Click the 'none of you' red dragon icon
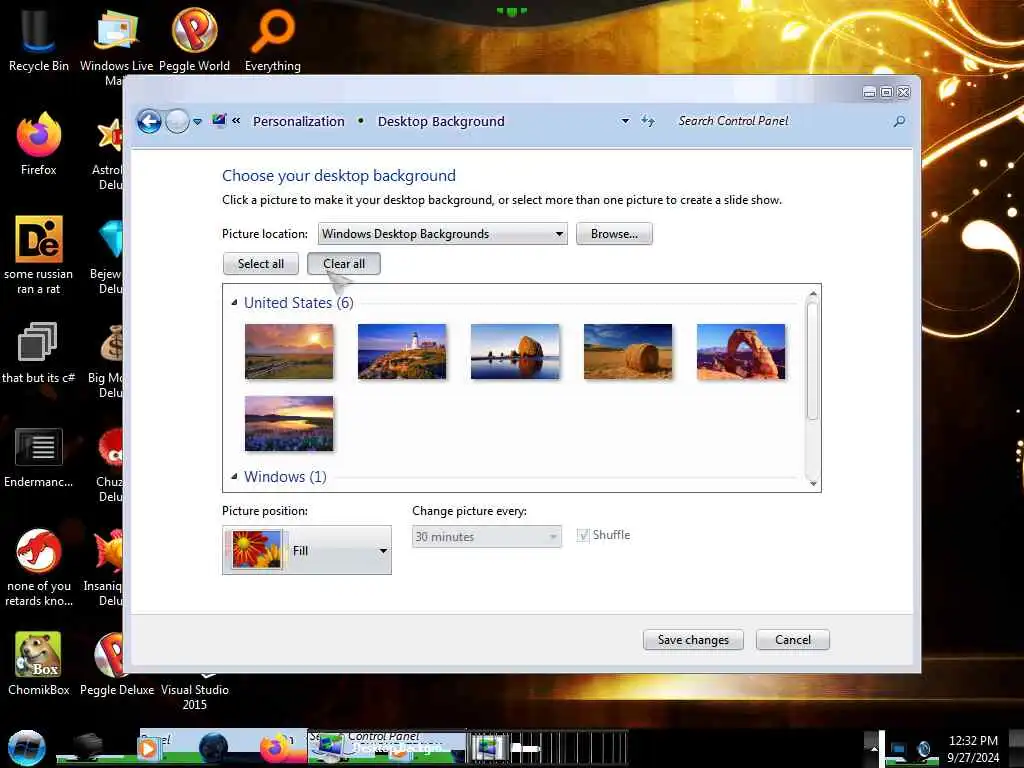Screen dimensions: 1024x768 point(39,567)
